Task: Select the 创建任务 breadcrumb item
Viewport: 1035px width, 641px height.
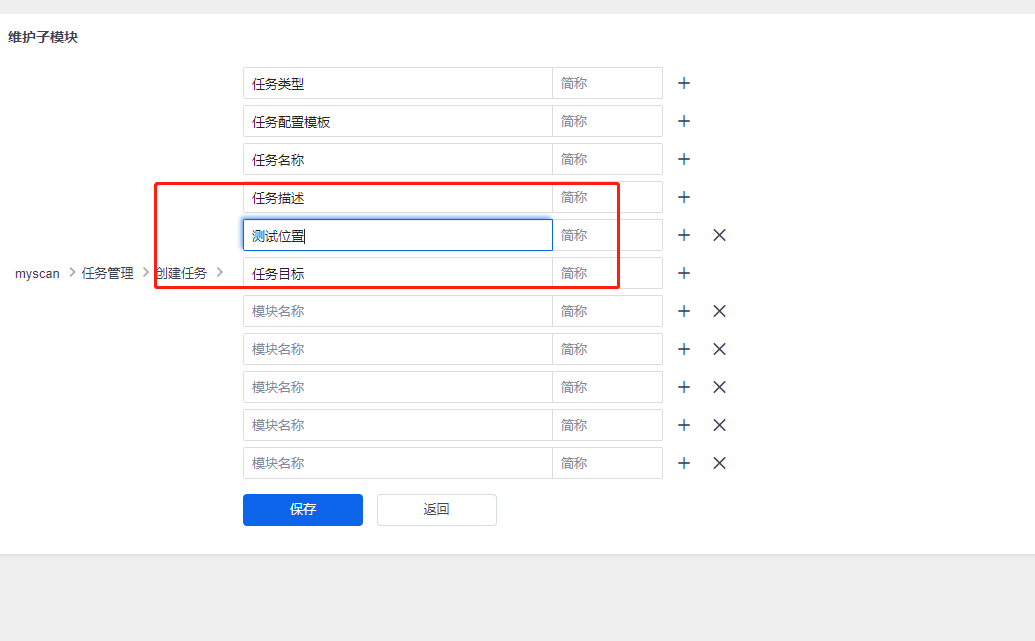Action: [182, 273]
